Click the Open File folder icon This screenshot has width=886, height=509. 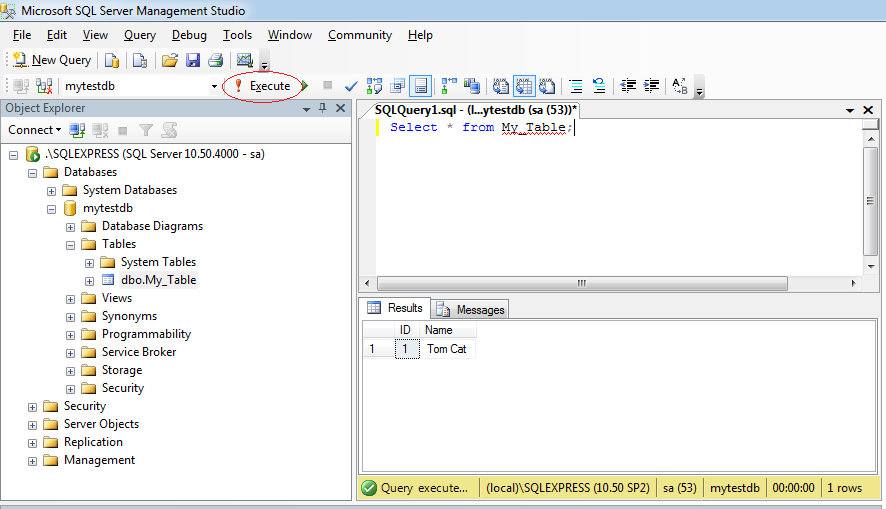(x=170, y=60)
